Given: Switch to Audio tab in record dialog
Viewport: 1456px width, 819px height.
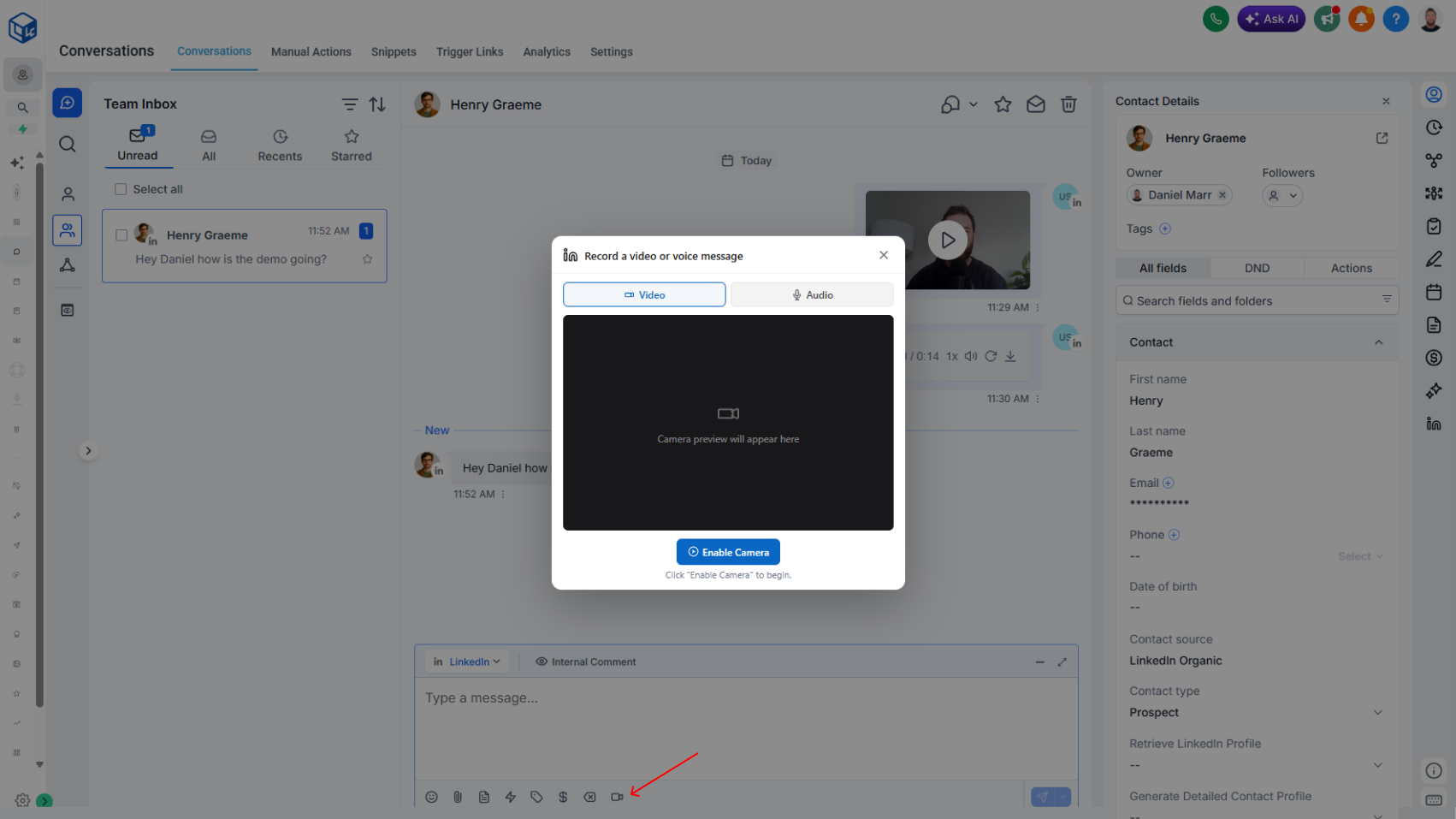Looking at the screenshot, I should point(812,294).
